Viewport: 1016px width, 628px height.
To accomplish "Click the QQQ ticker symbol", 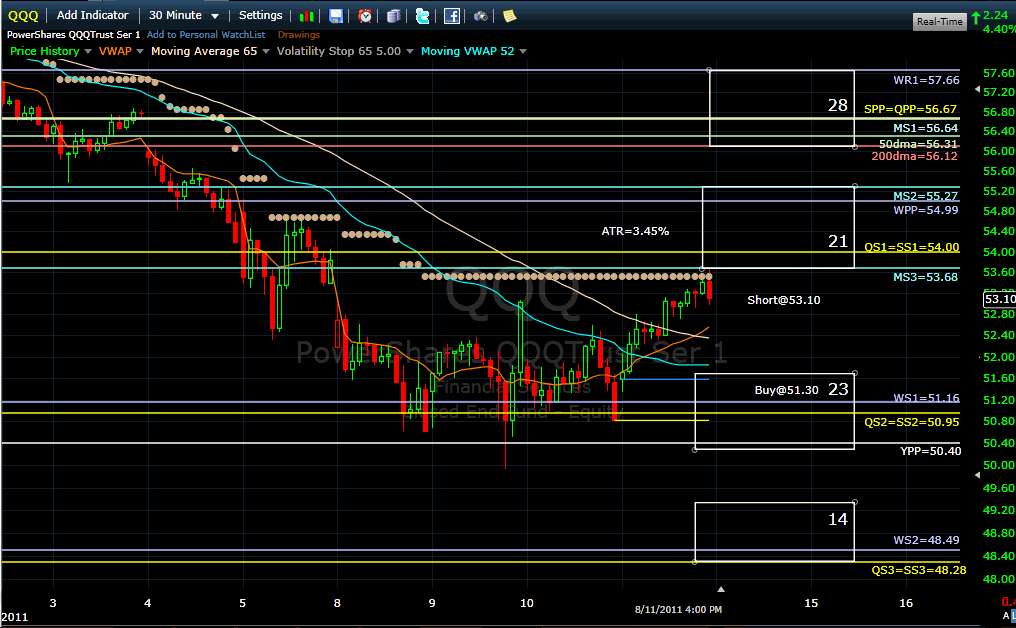I will point(23,15).
